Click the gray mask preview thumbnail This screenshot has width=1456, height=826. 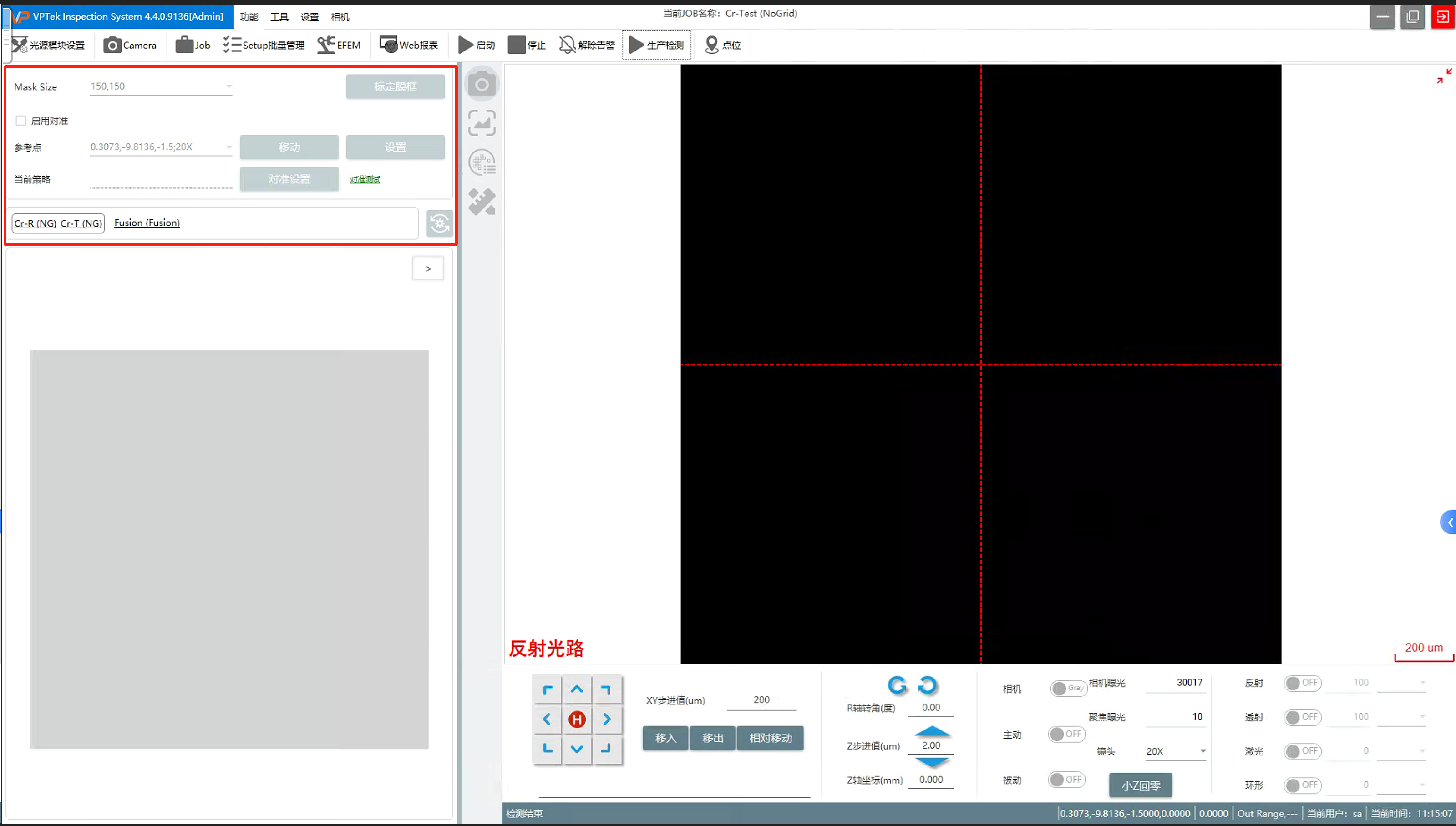point(229,549)
